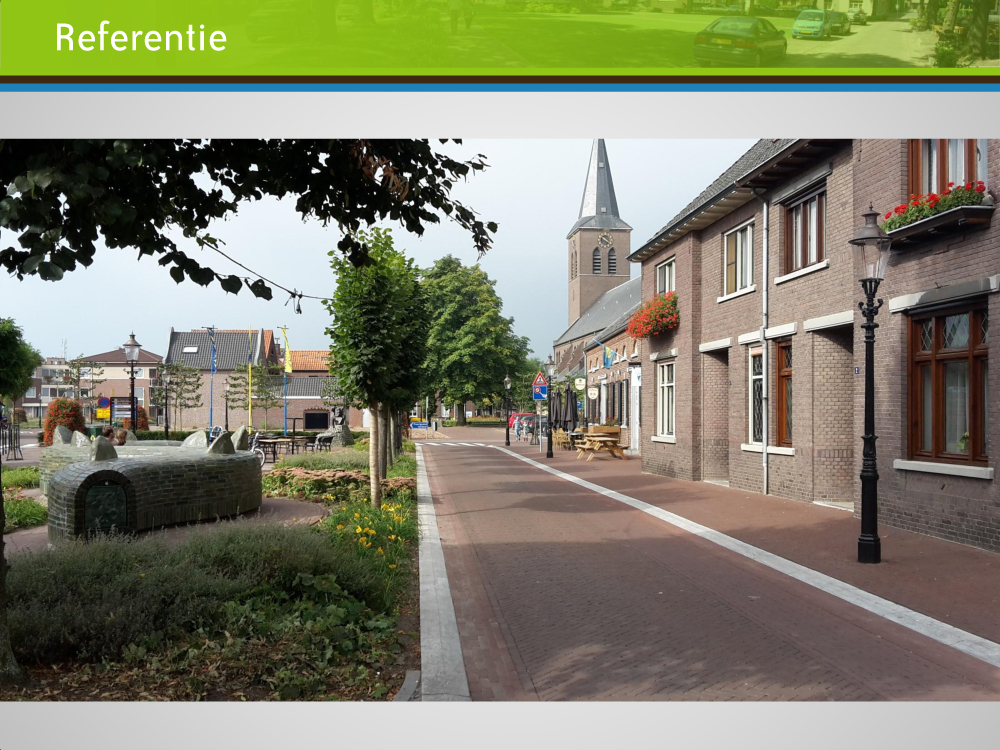Click the street photograph on the slide
This screenshot has width=1000, height=750.
pos(500,420)
